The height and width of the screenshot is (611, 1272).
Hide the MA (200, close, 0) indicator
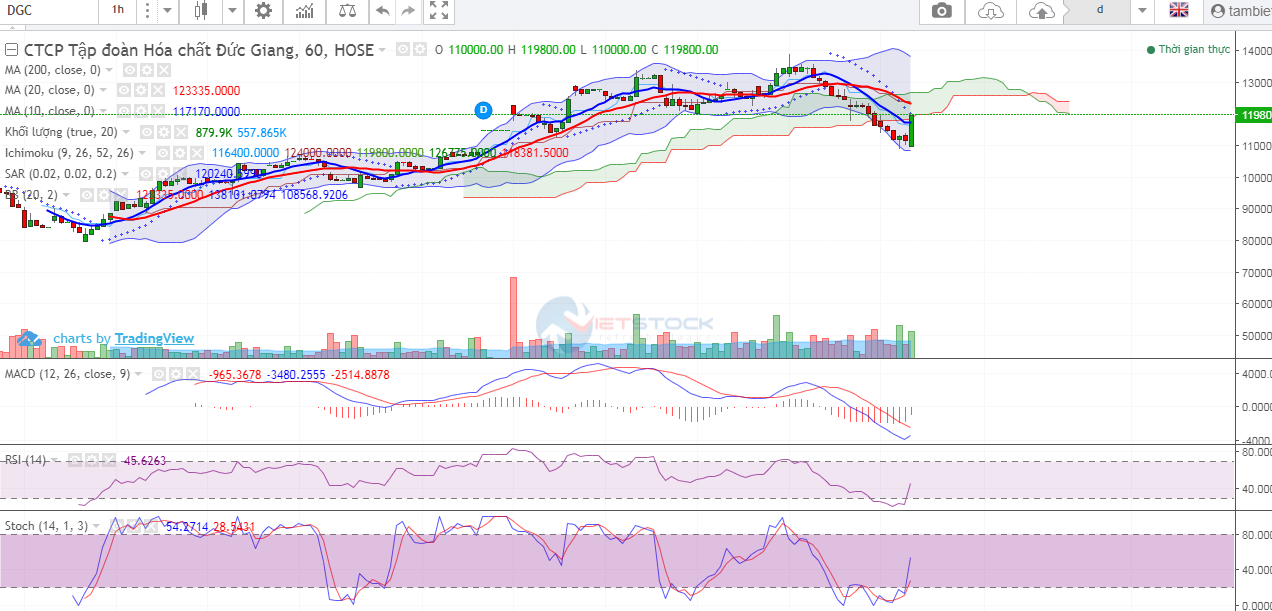click(x=129, y=71)
